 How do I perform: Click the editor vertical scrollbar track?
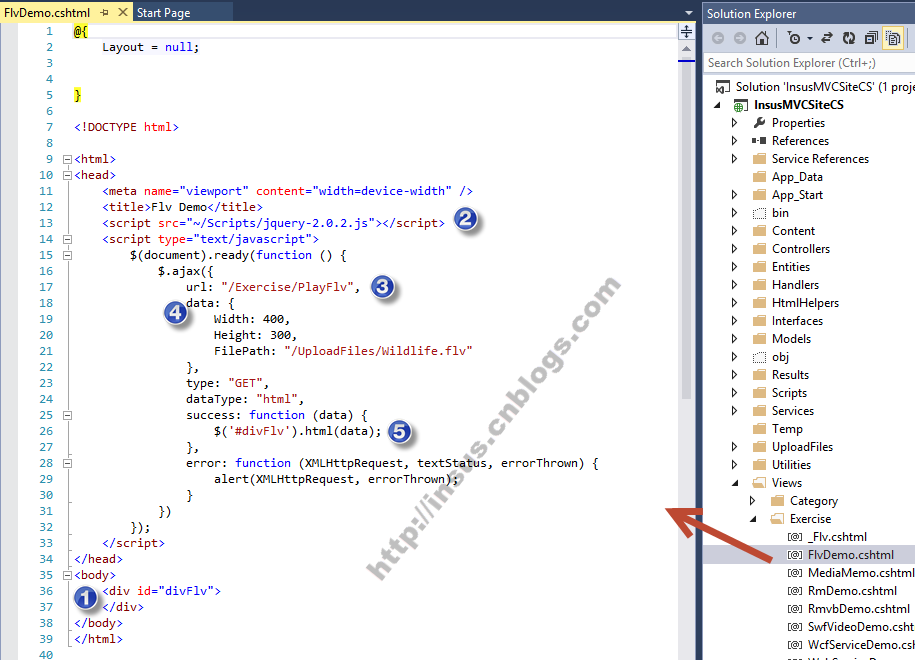[x=686, y=350]
